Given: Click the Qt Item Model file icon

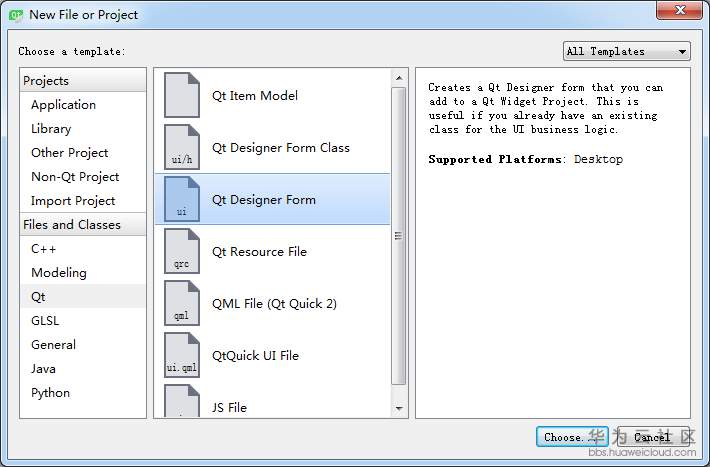Looking at the screenshot, I should pos(182,95).
